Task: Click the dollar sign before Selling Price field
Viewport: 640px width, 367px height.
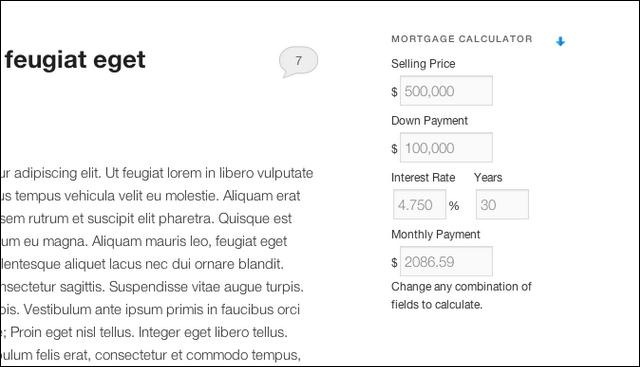Action: [394, 91]
